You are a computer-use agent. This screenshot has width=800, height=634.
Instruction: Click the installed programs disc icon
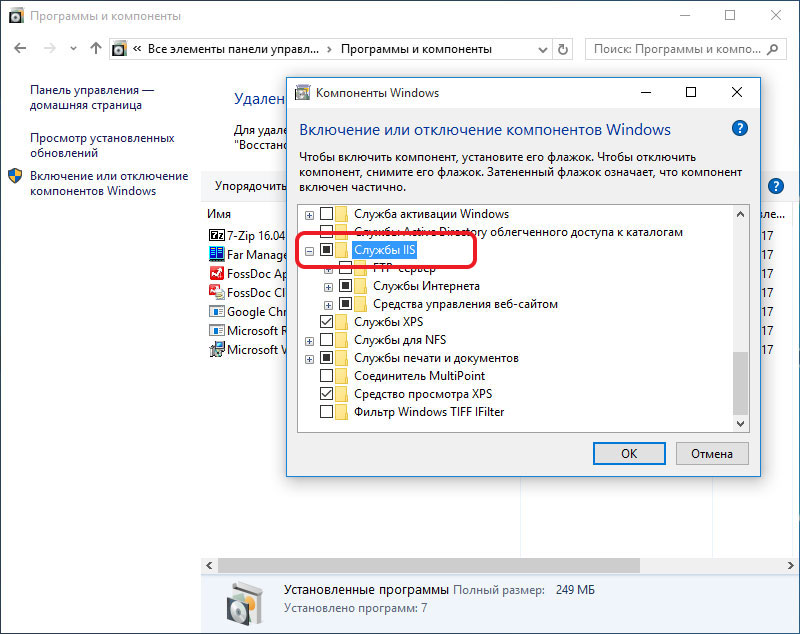245,603
